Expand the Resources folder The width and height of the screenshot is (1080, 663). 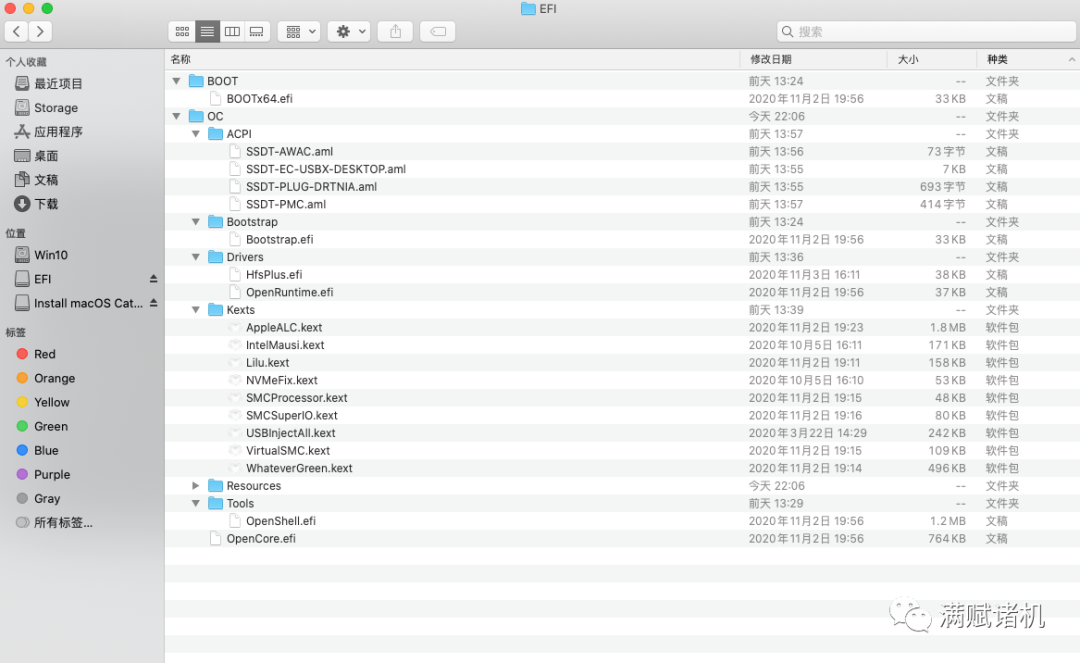coord(196,485)
